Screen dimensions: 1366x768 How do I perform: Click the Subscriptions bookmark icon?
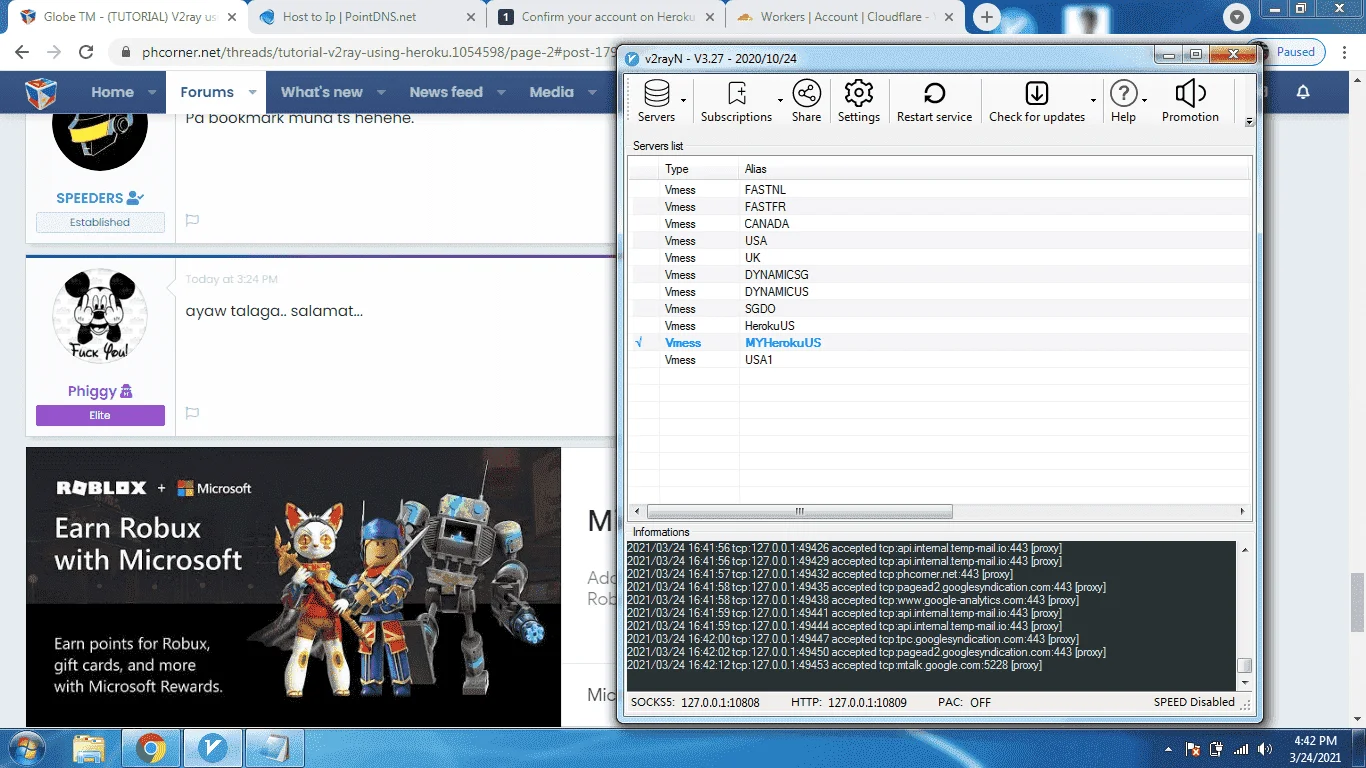click(x=737, y=94)
